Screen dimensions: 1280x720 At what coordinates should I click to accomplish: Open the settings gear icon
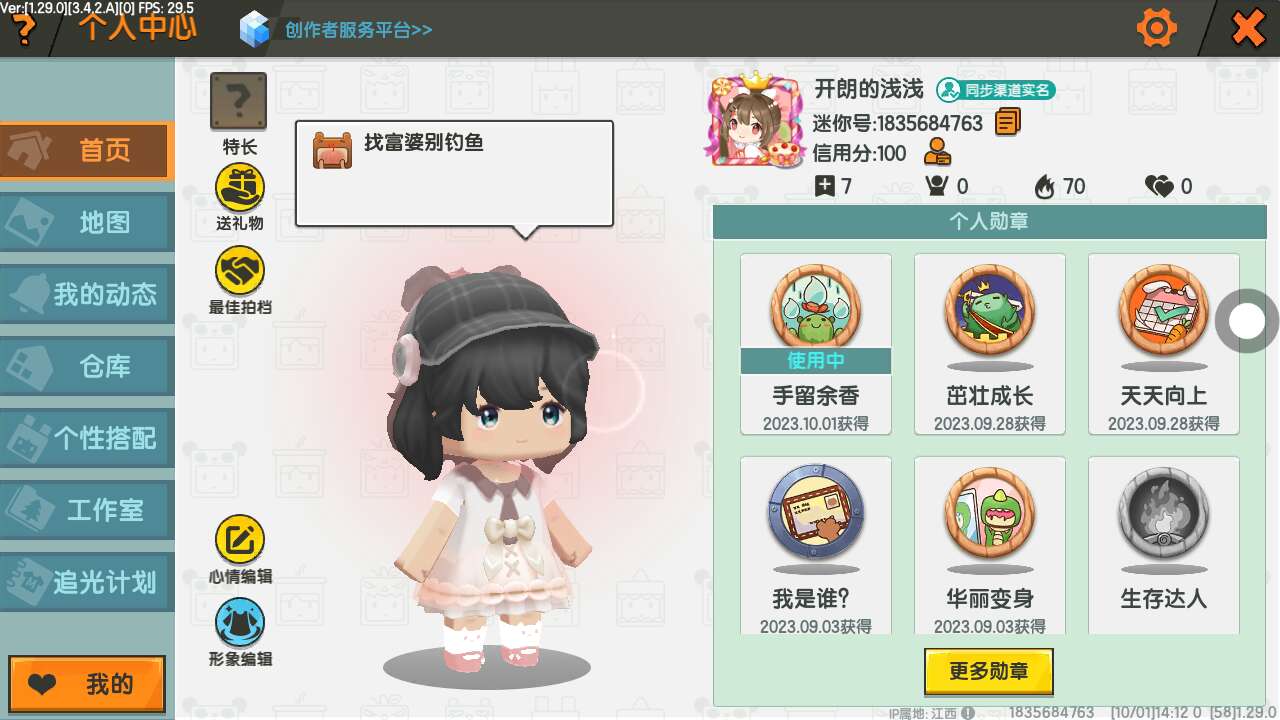(x=1157, y=28)
